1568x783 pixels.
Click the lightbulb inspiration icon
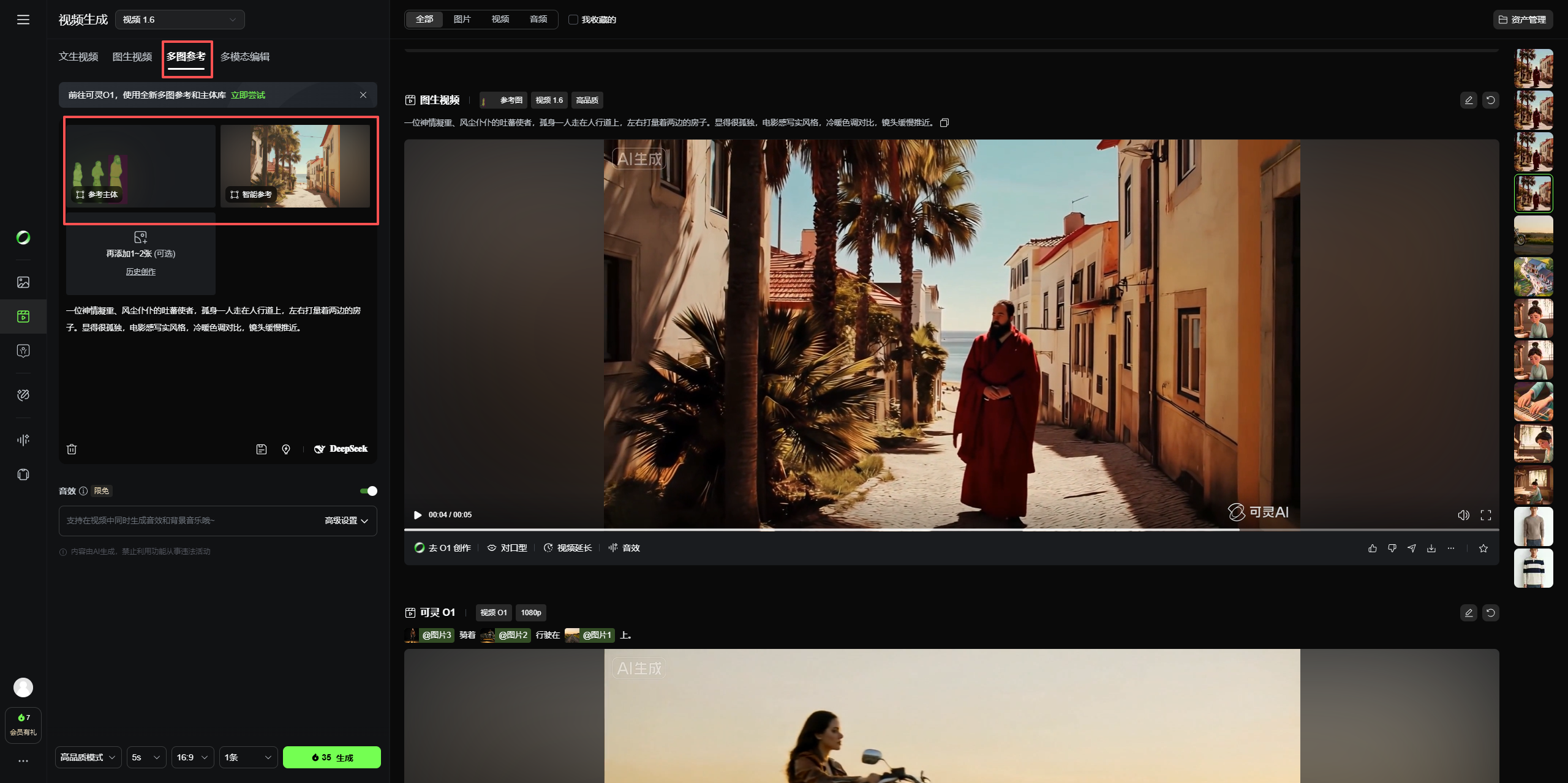[x=286, y=449]
